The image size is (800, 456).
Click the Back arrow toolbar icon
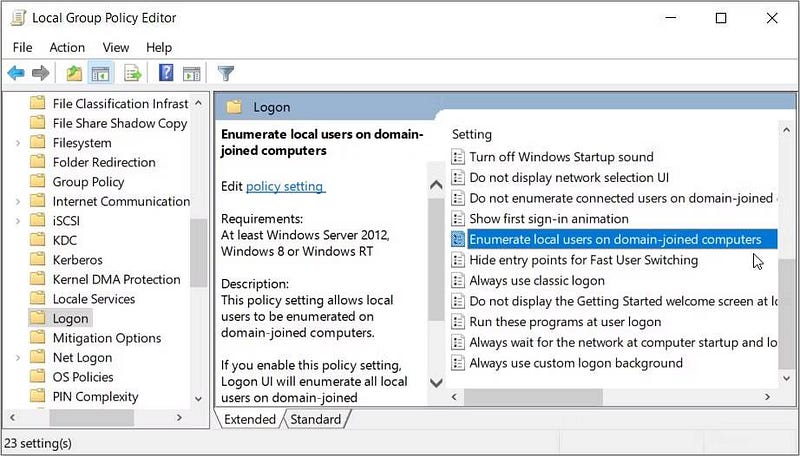pyautogui.click(x=16, y=73)
